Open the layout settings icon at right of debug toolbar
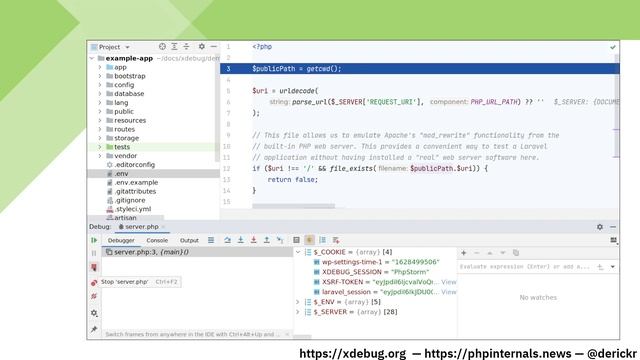Viewport: 640px width, 360px height. (x=613, y=240)
